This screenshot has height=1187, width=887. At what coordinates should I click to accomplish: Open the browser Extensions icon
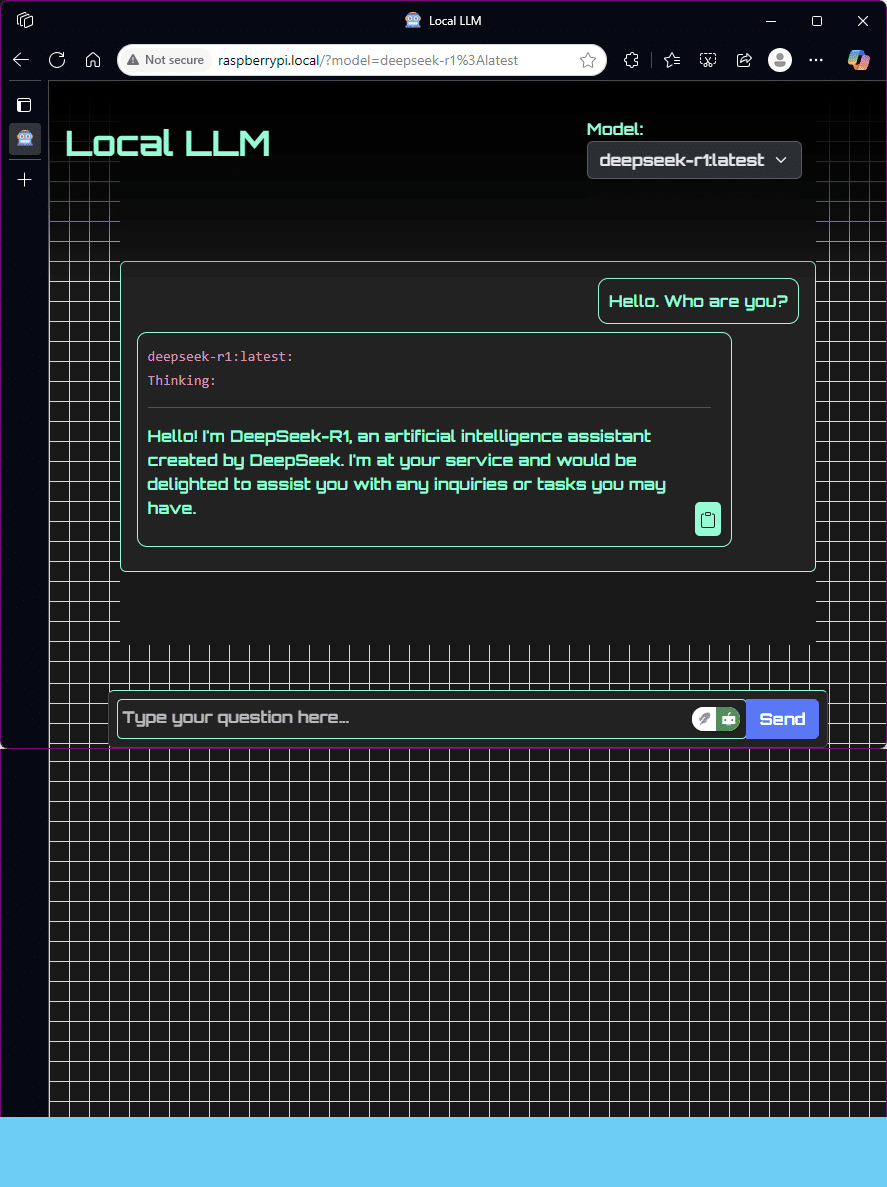[x=631, y=60]
